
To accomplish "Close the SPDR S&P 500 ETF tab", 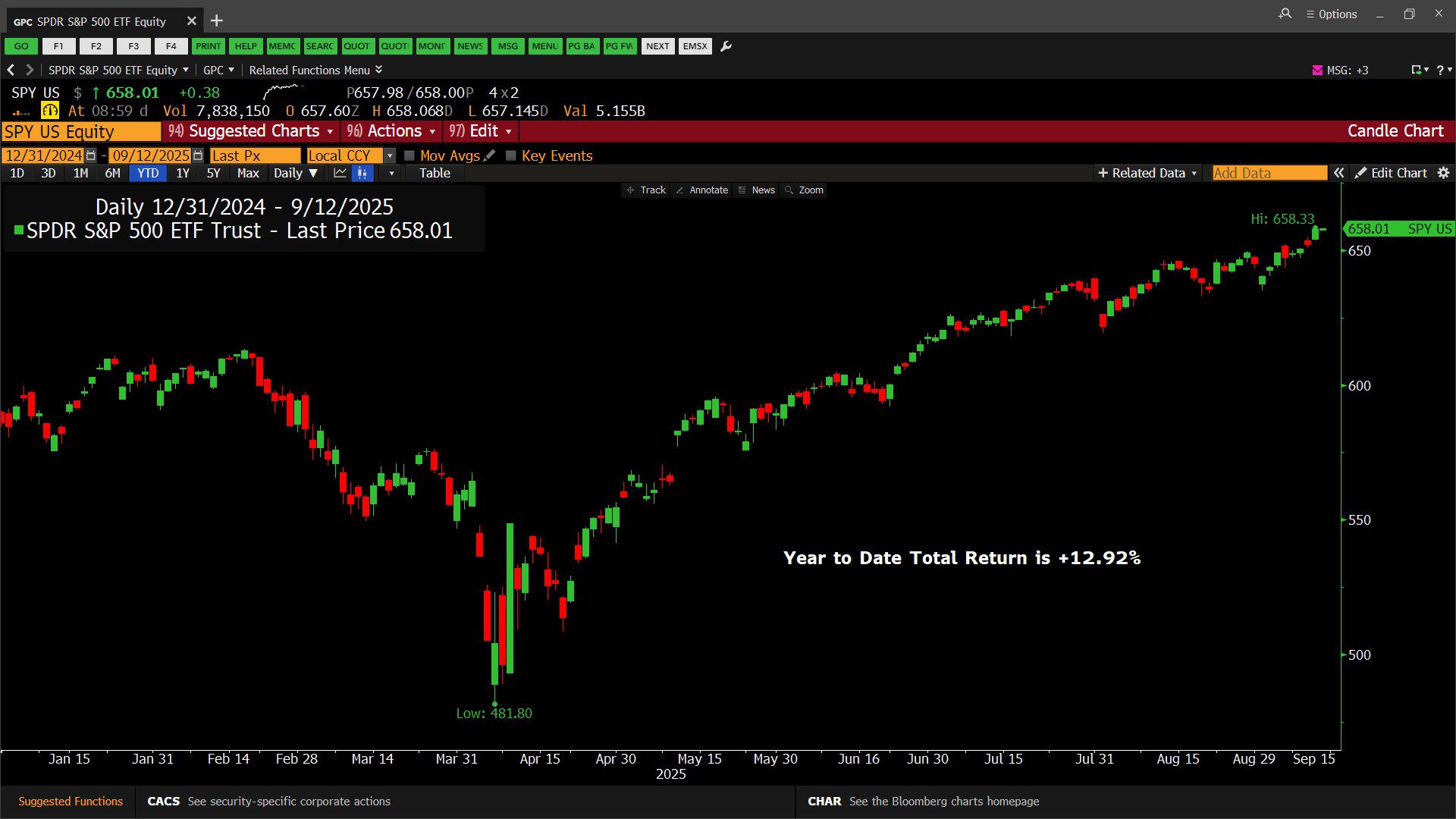I will (192, 21).
